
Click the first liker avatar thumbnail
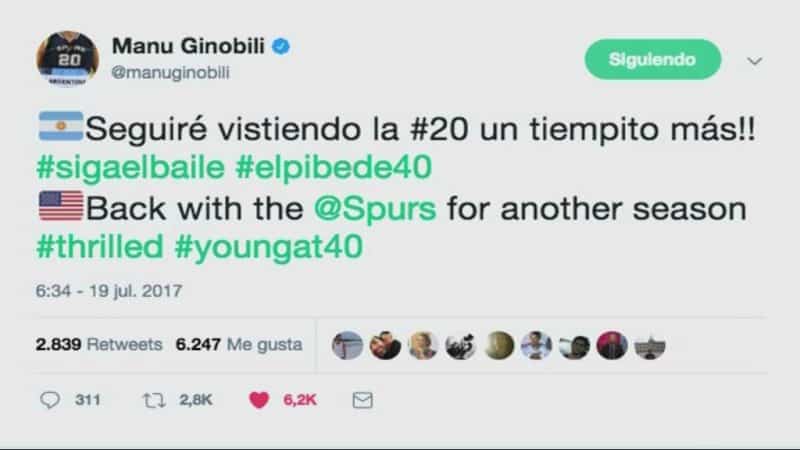point(347,345)
